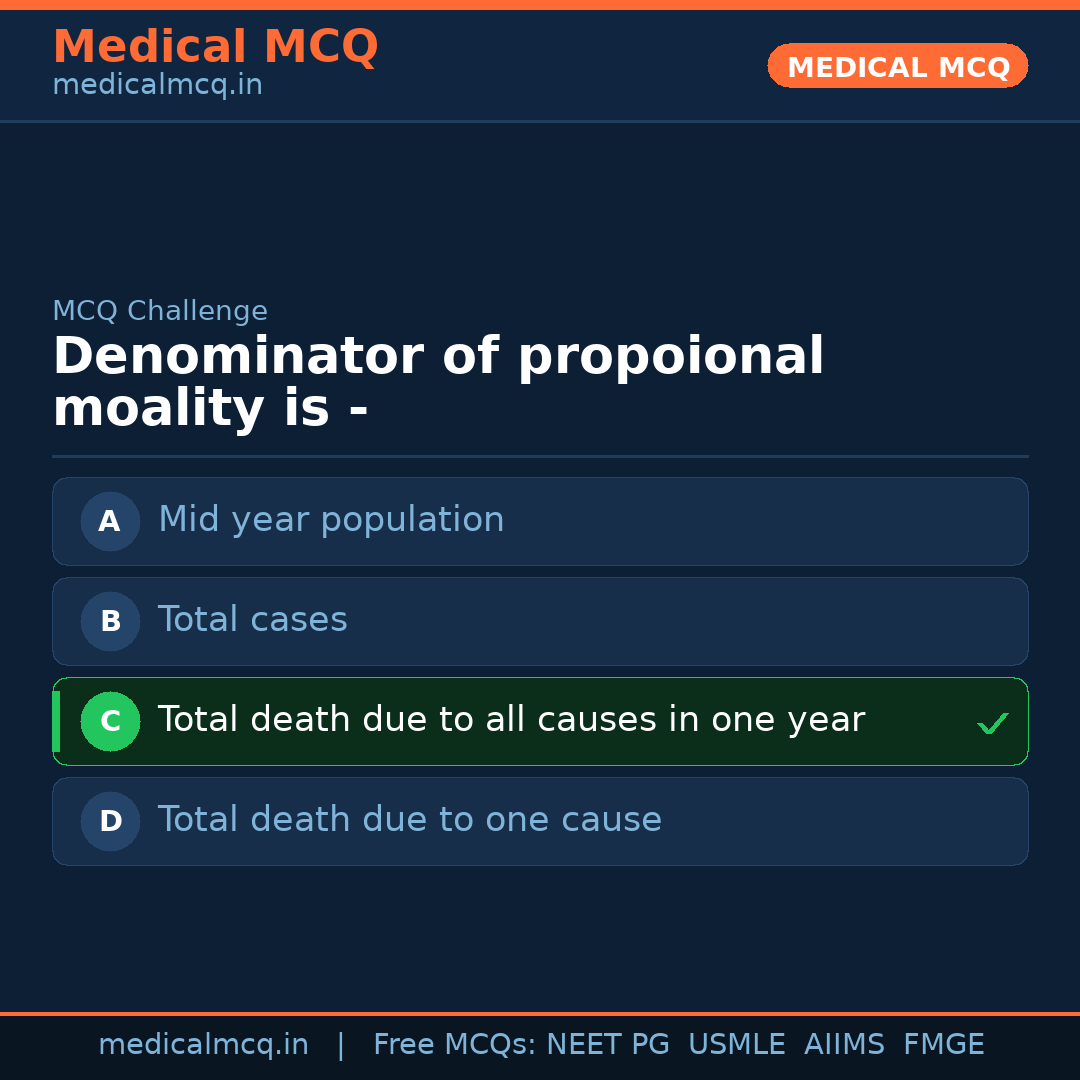1080x1080 pixels.
Task: Select option A, Mid year population
Action: click(540, 521)
